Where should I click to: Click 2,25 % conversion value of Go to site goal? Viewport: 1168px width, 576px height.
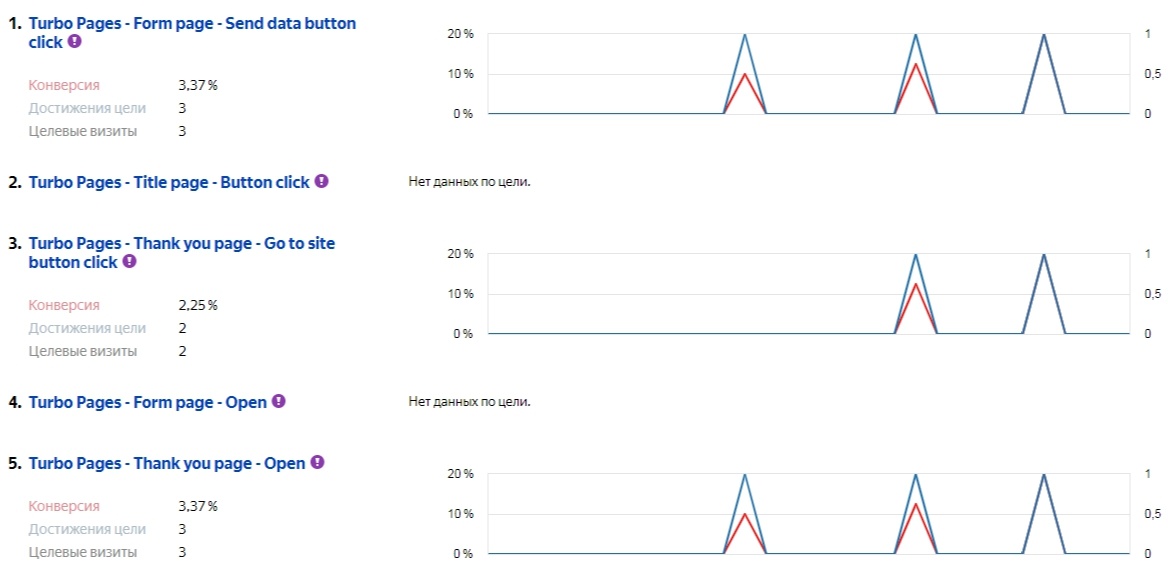point(197,305)
